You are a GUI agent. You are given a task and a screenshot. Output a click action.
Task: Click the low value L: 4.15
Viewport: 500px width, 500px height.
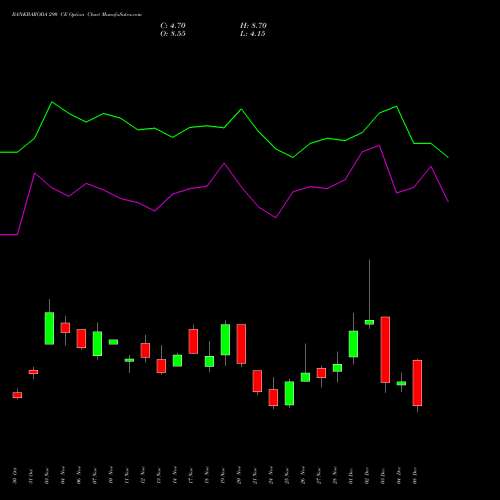click(x=253, y=34)
